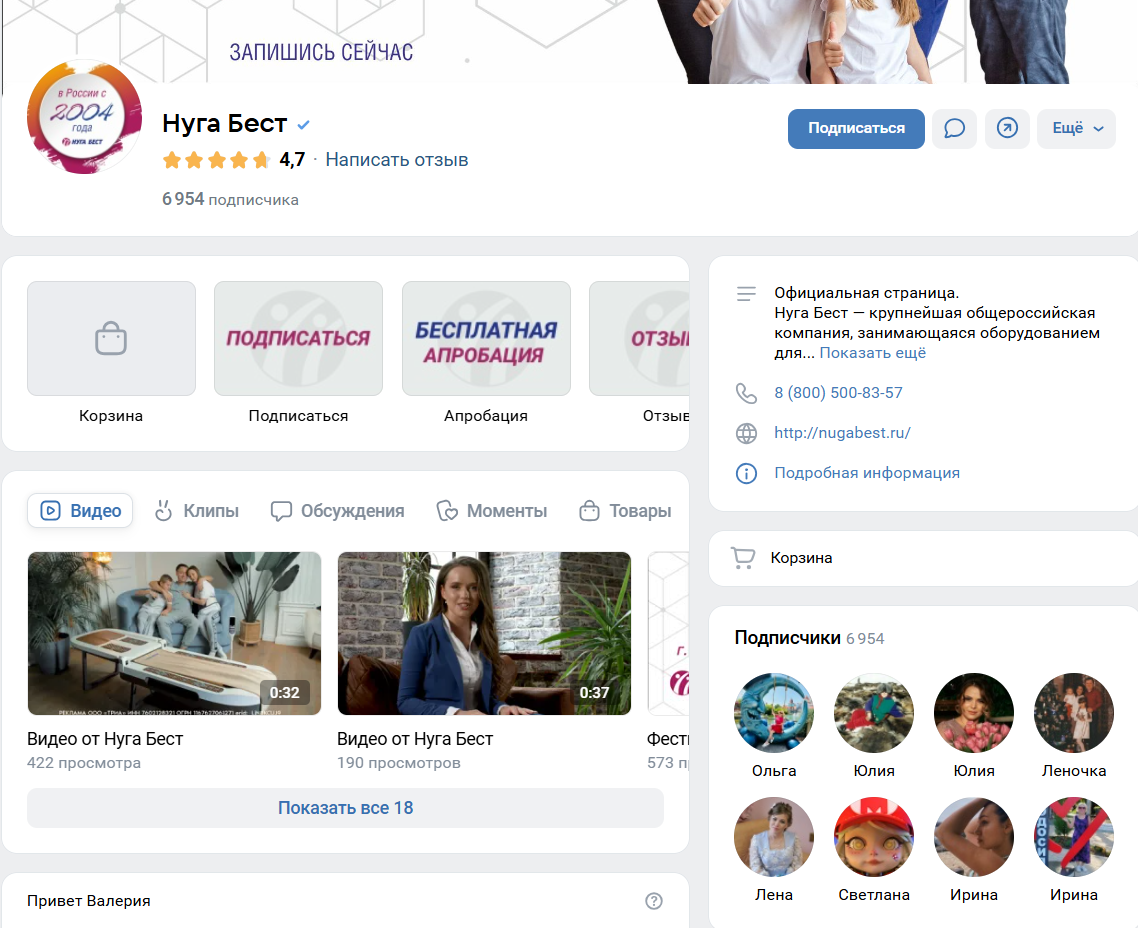
Task: Click the Клипы hand icon
Action: [x=163, y=511]
